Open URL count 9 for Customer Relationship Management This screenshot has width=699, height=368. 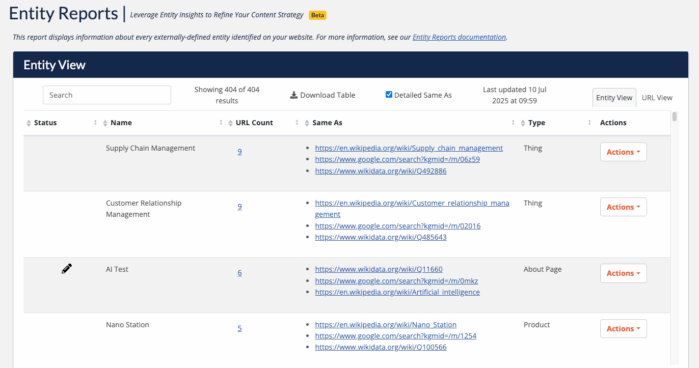click(x=239, y=207)
